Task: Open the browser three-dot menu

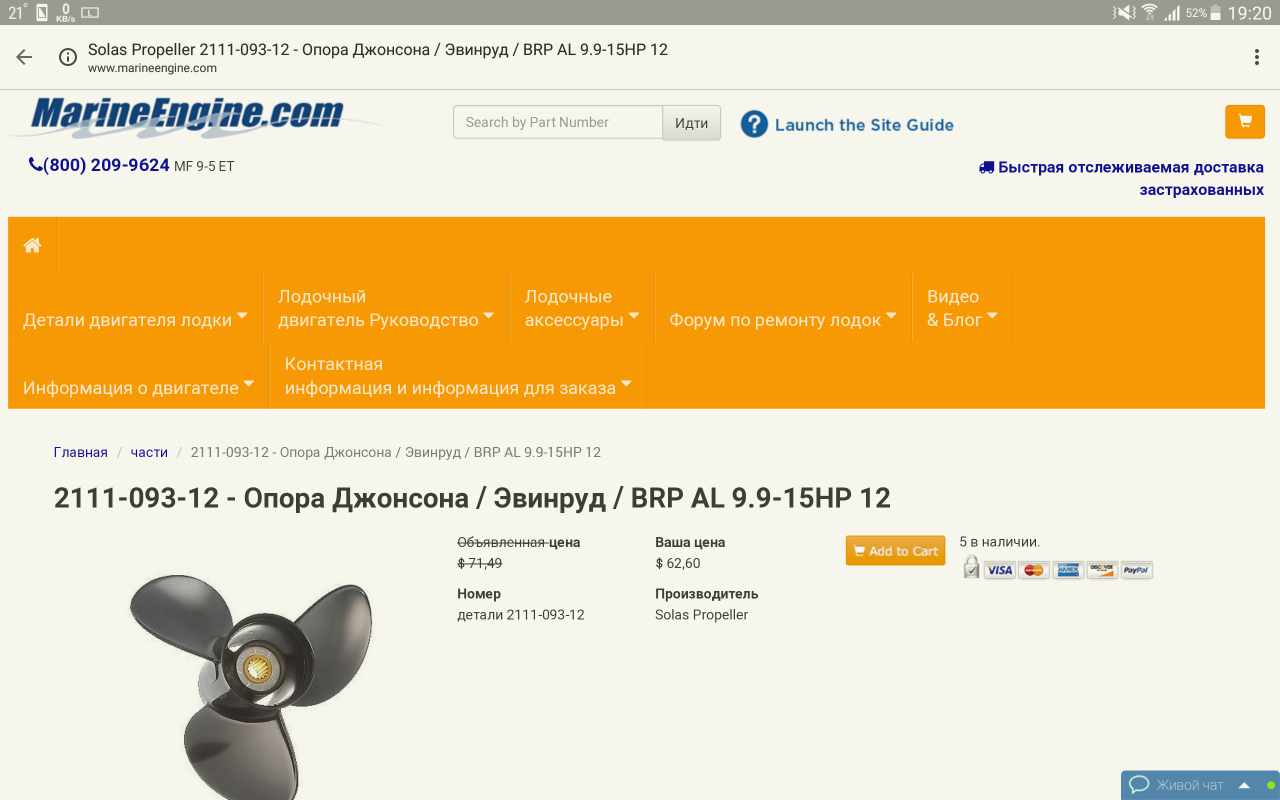Action: pos(1256,57)
